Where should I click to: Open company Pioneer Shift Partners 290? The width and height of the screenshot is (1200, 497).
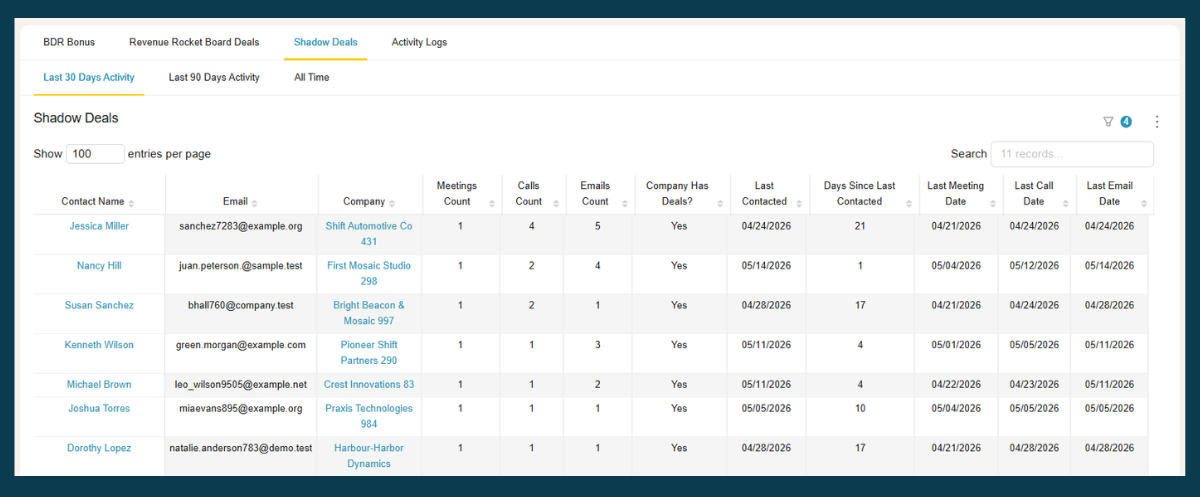[369, 353]
